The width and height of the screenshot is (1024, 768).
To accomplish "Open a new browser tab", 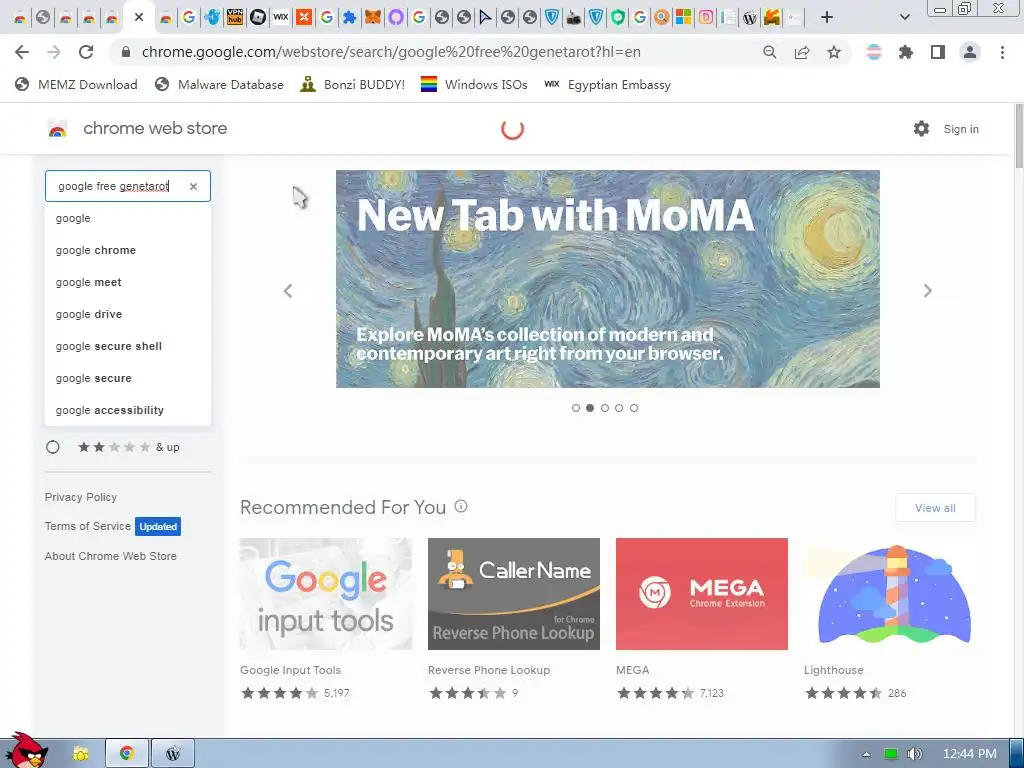I will pyautogui.click(x=827, y=17).
